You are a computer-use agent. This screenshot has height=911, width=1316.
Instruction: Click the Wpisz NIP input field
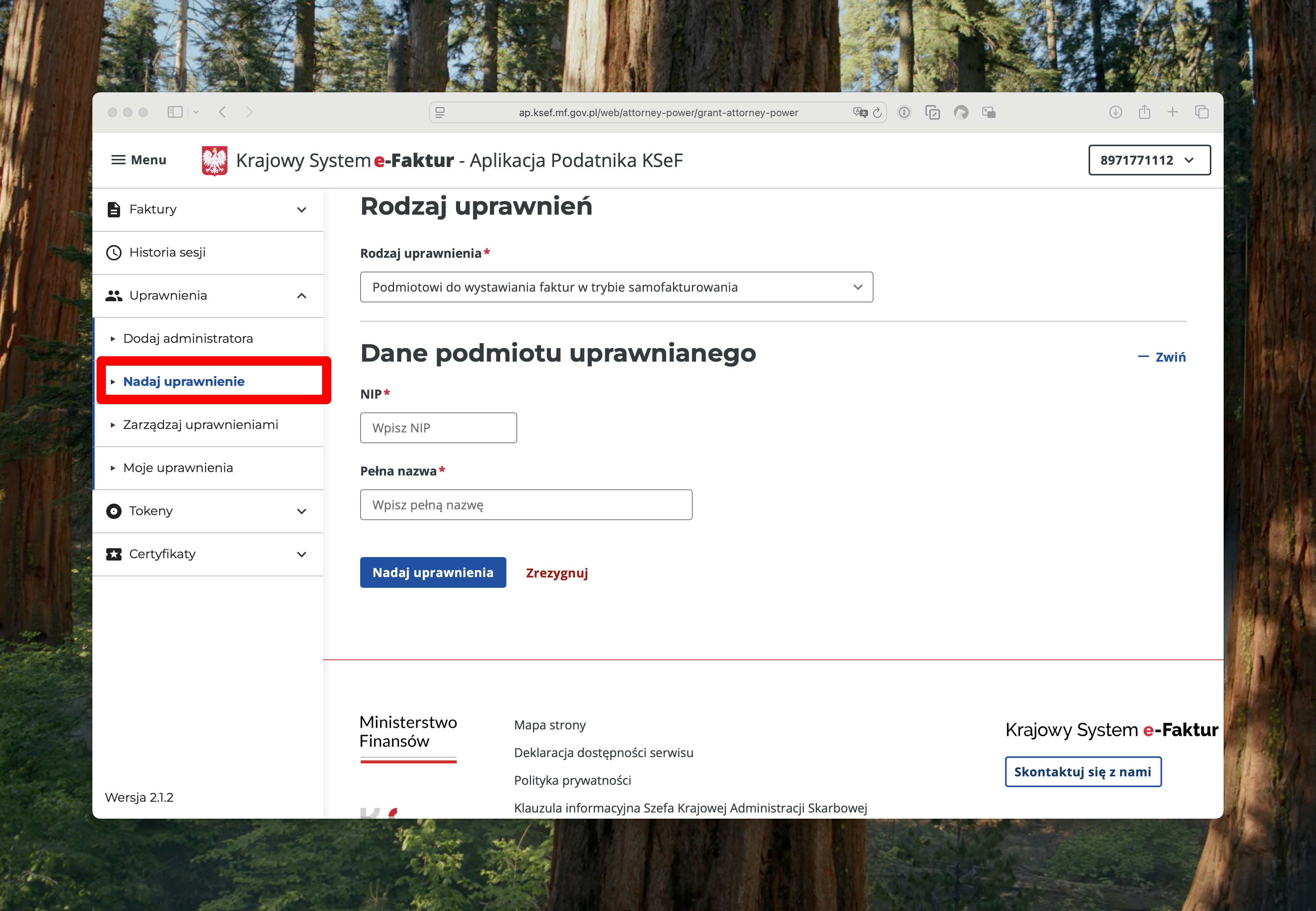pyautogui.click(x=438, y=428)
